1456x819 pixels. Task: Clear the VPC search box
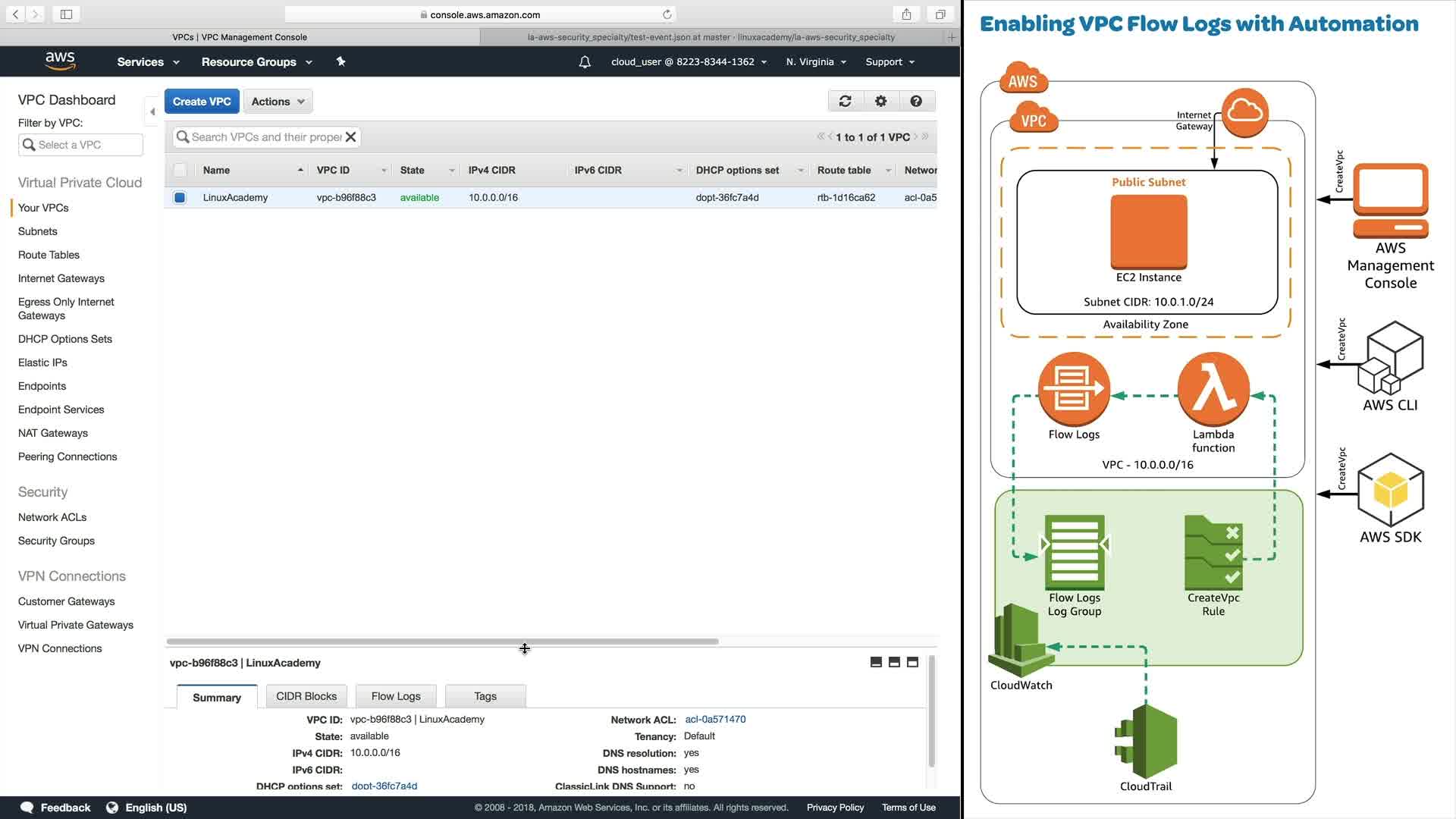pos(350,137)
